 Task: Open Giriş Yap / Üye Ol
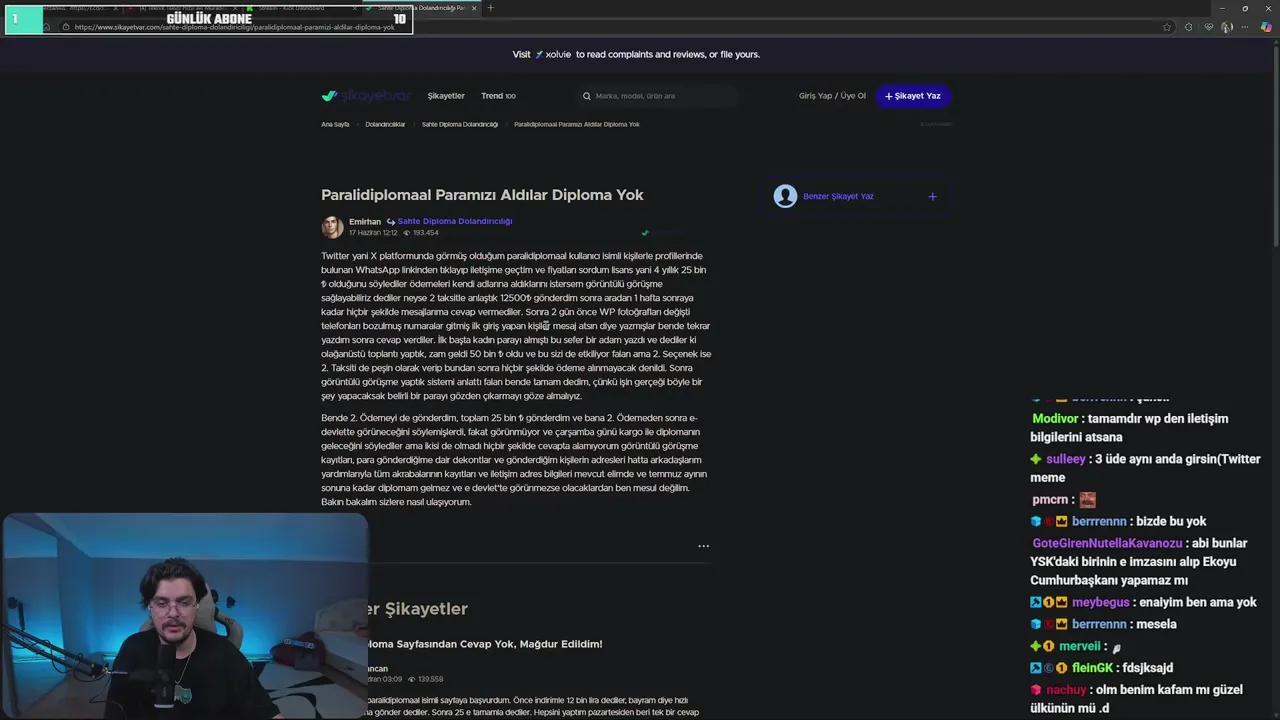point(832,96)
